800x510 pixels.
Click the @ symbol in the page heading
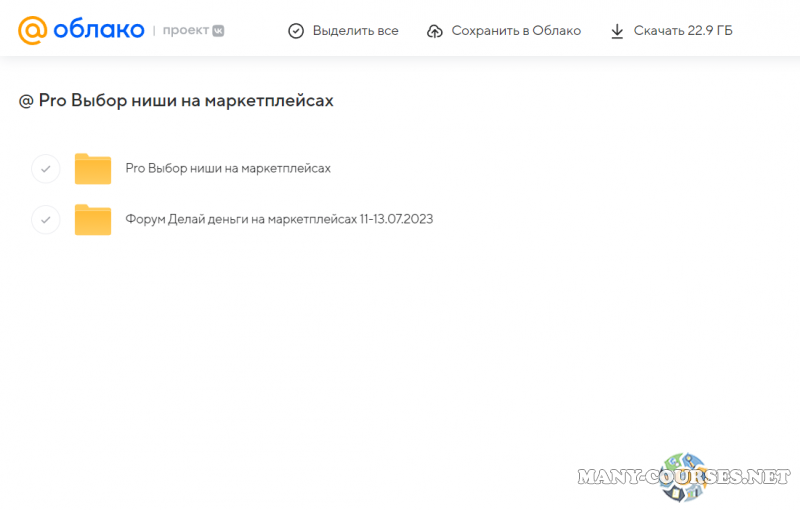tap(26, 101)
